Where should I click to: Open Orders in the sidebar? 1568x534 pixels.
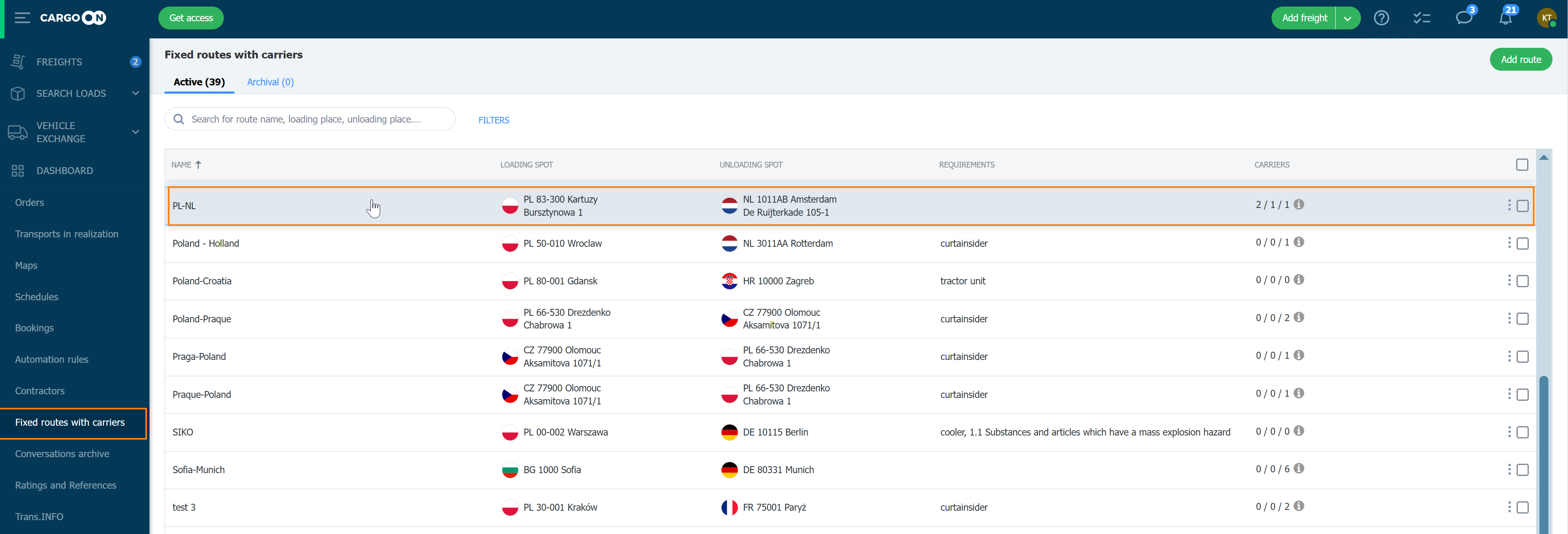tap(29, 202)
